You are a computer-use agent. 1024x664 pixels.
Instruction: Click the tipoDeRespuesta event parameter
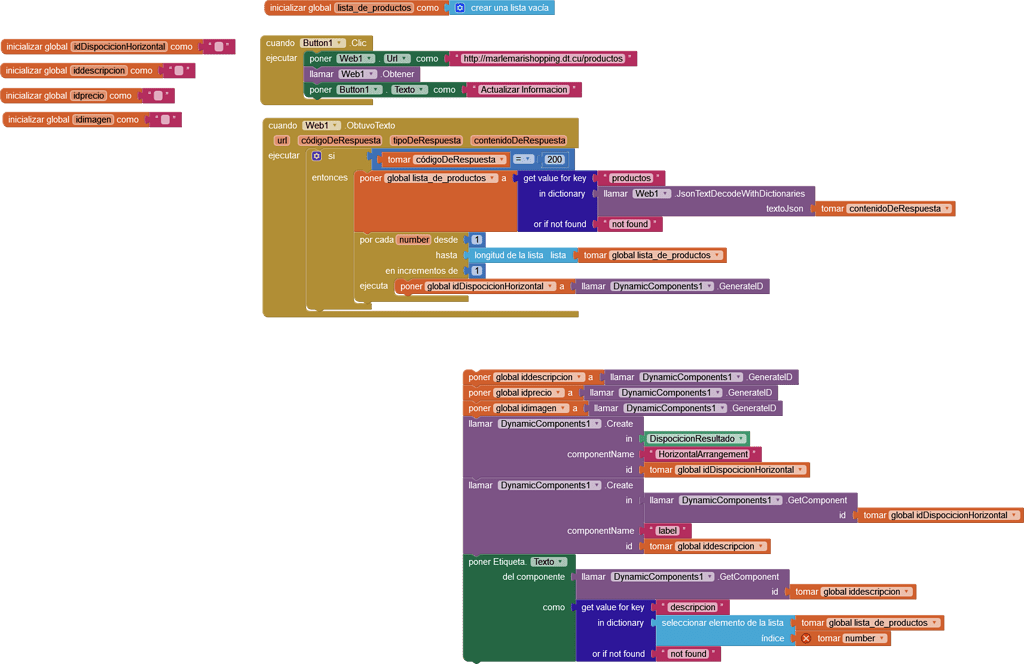426,141
